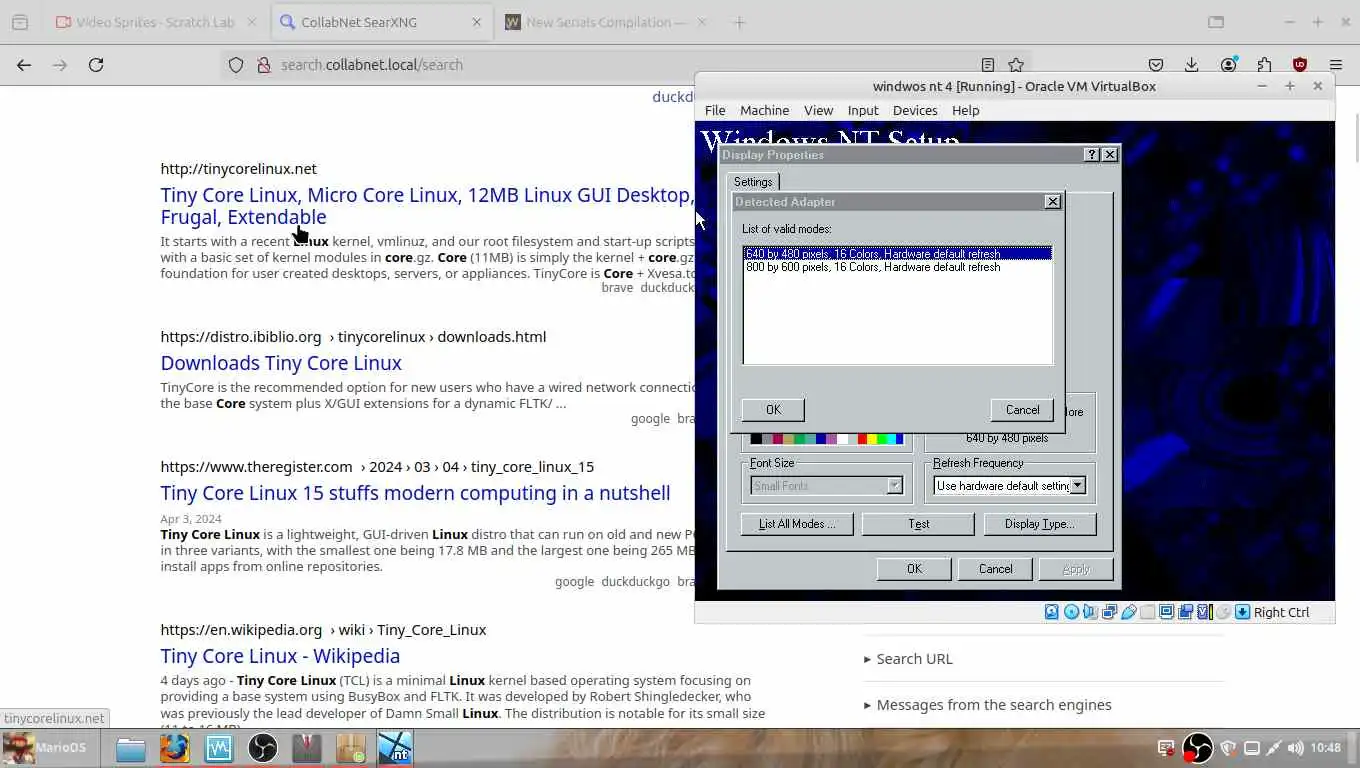1360x768 pixels.
Task: Open VirtualBox Help menu
Action: tap(966, 110)
